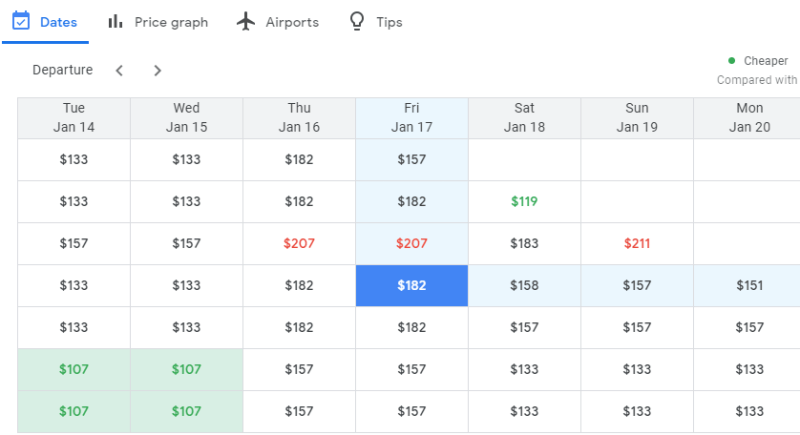Screen dimensions: 800x435
Task: Open the Tips tab label
Action: point(389,22)
